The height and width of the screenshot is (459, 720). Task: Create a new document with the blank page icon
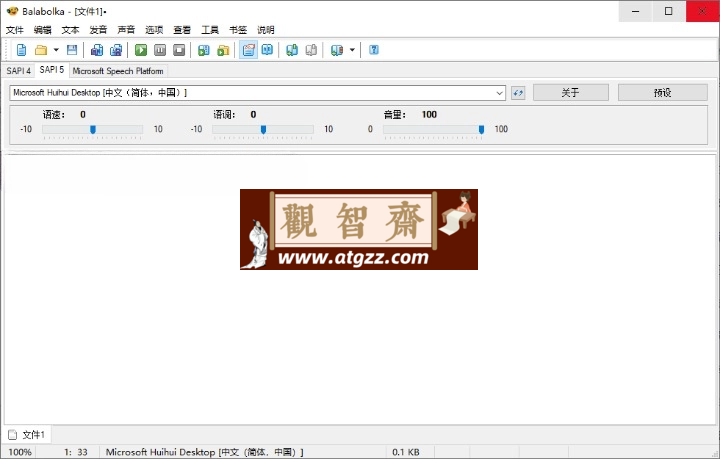[21, 50]
